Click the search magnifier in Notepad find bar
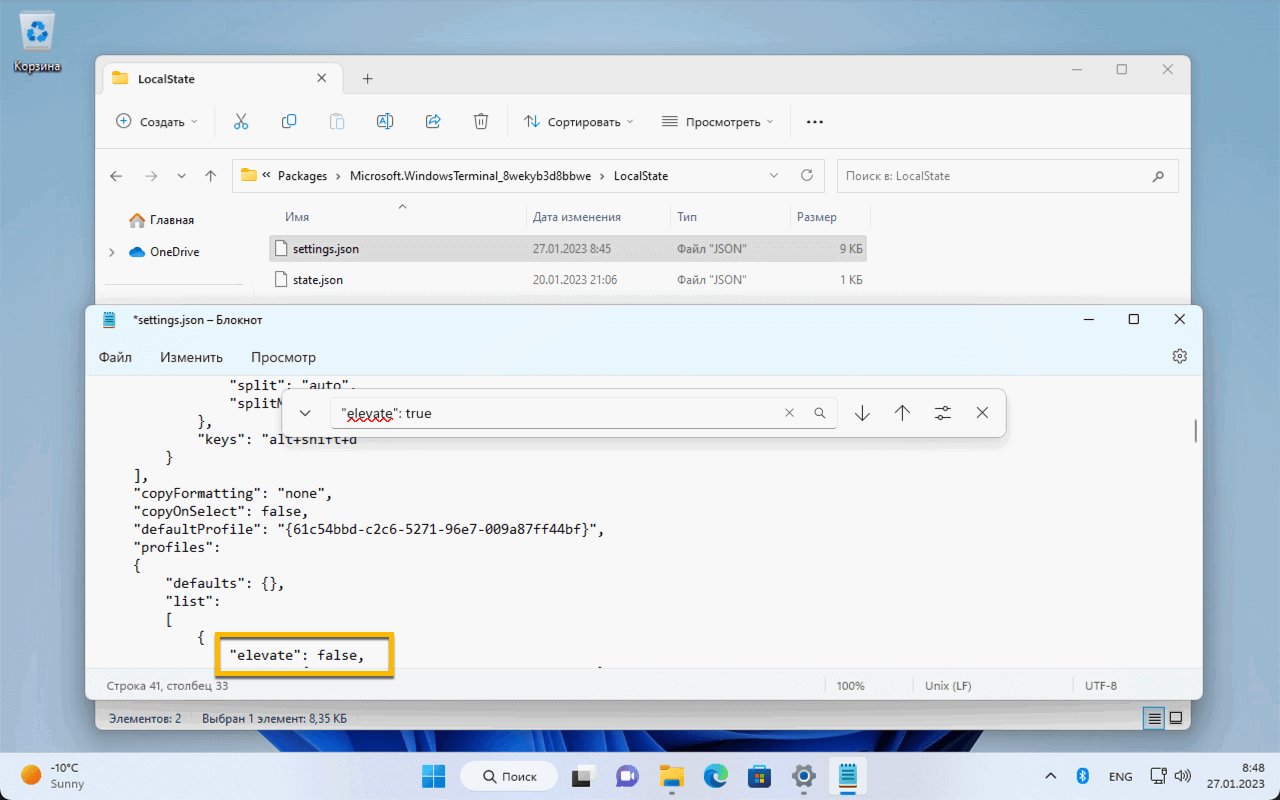The image size is (1280, 800). pos(820,413)
